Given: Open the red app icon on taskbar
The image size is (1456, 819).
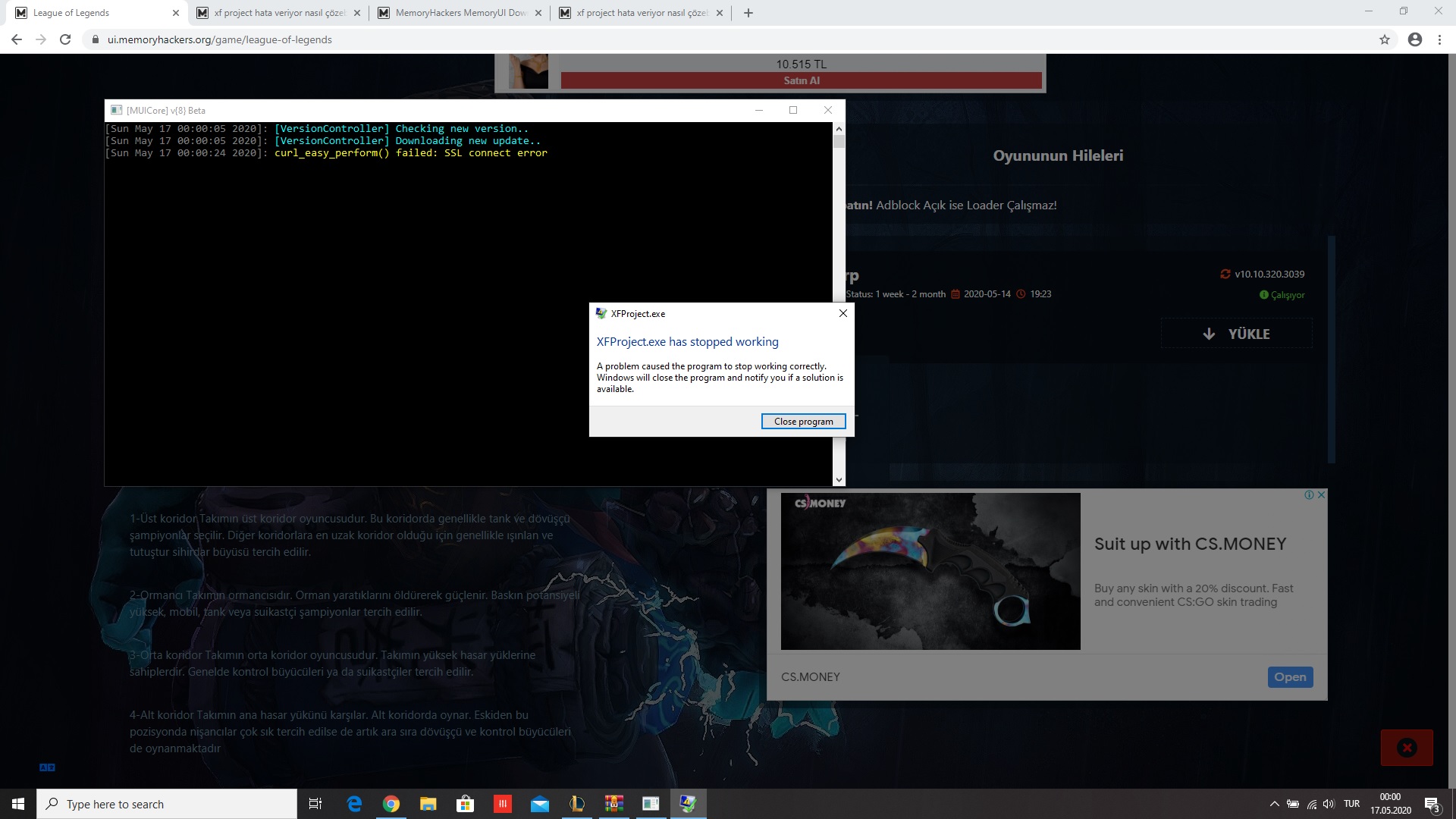Looking at the screenshot, I should point(503,804).
